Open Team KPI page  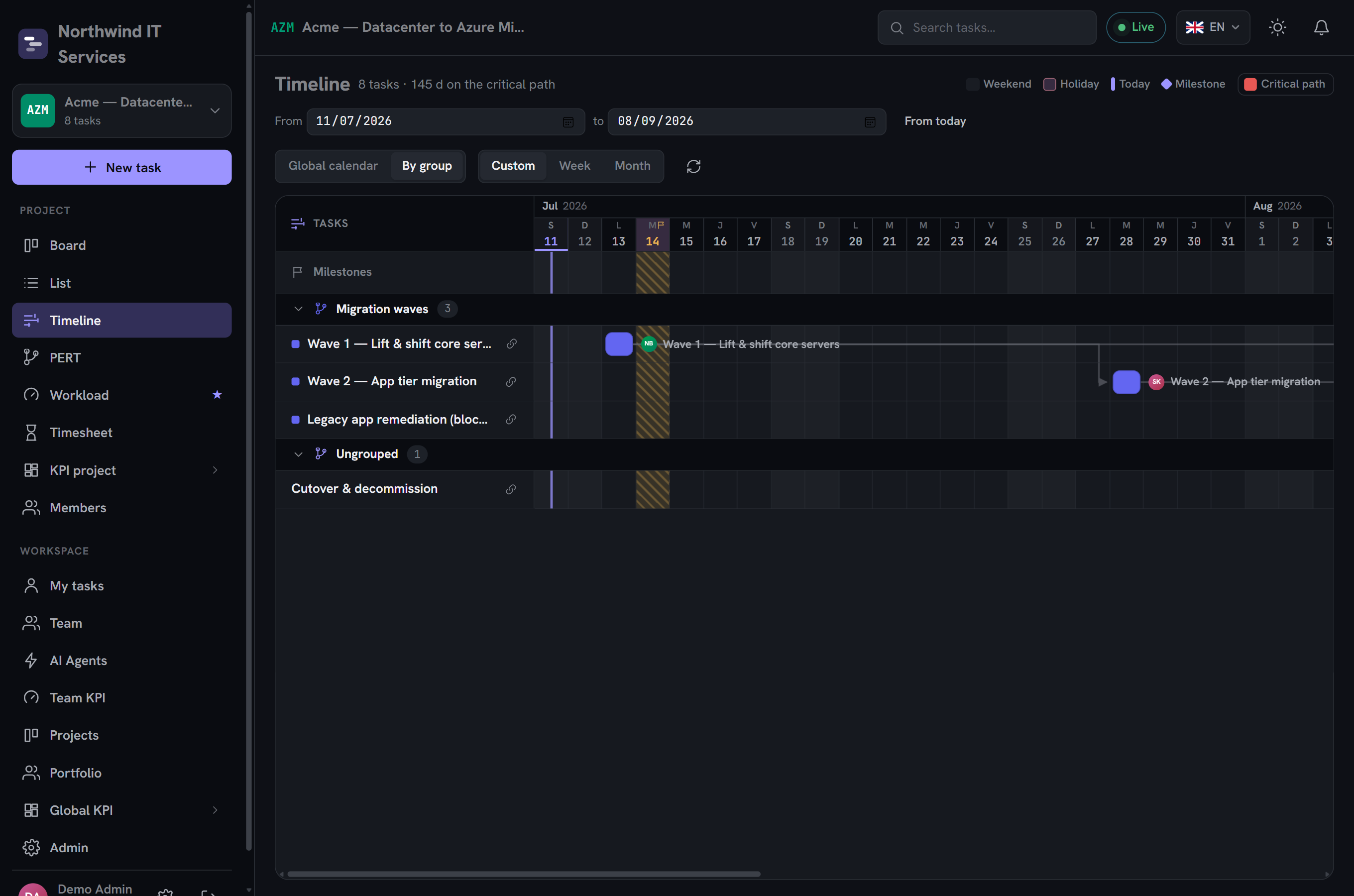coord(121,698)
